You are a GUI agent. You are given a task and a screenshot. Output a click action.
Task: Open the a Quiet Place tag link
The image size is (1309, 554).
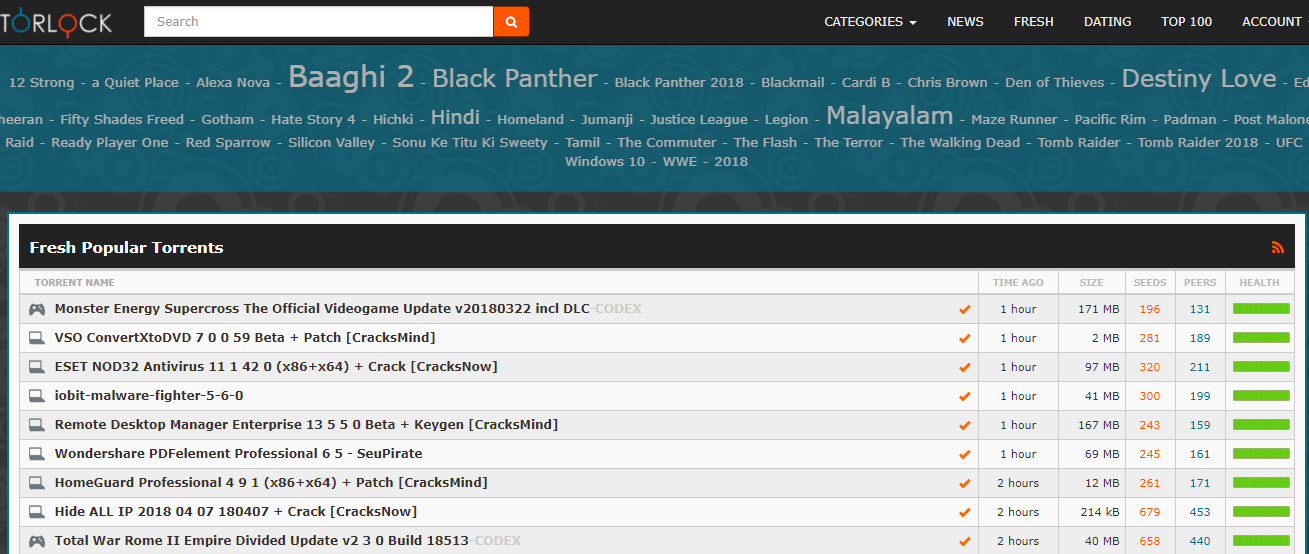[135, 82]
